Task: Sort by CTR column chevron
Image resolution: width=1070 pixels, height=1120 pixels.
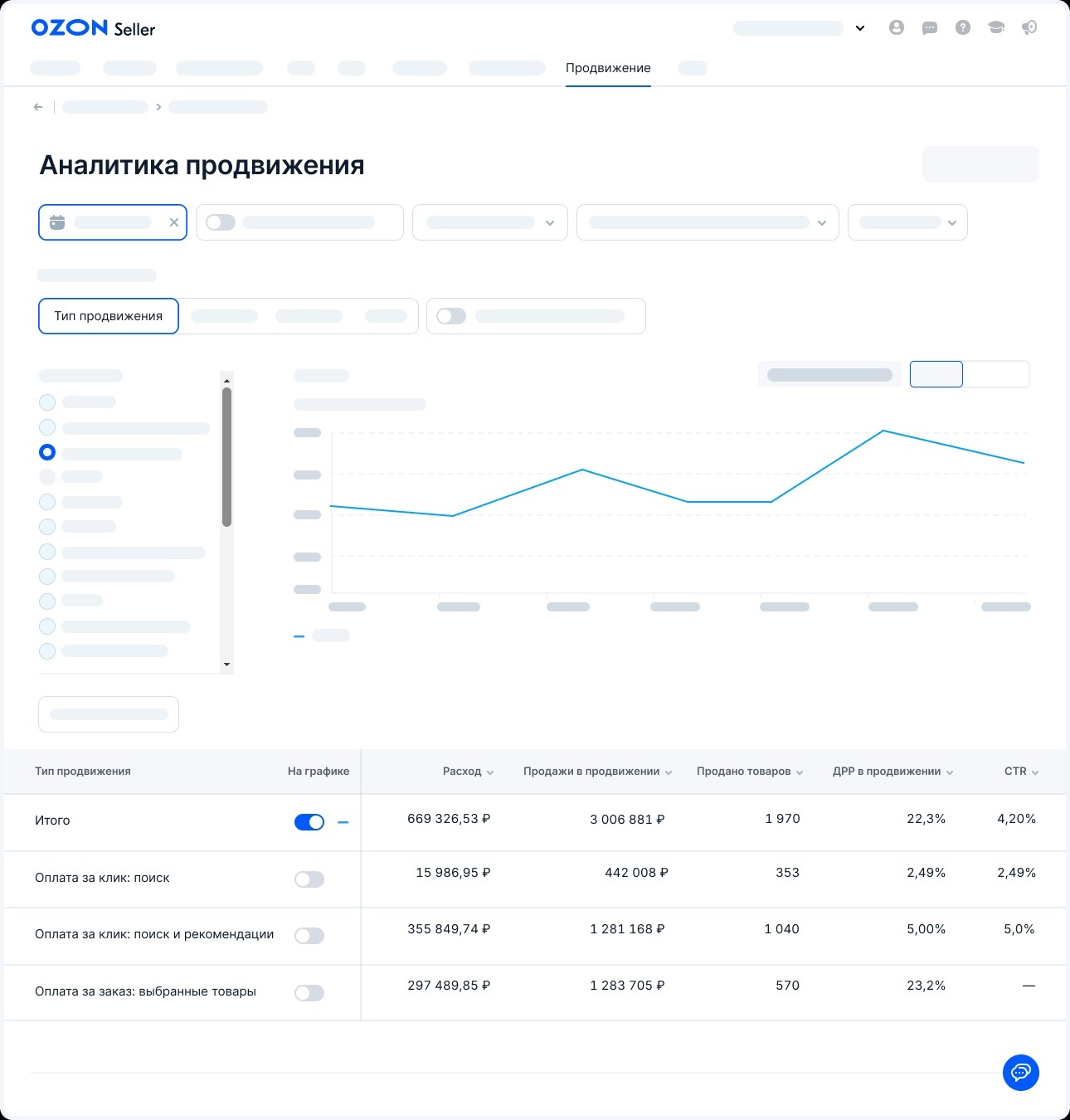Action: point(1035,772)
